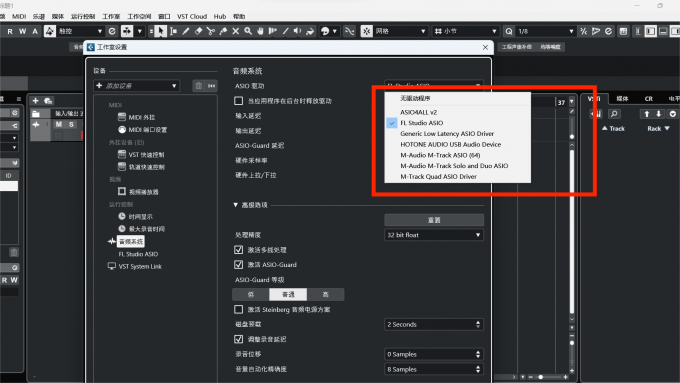Select the Object Selection arrow tool
Screen dimensions: 680x383
tap(161, 31)
